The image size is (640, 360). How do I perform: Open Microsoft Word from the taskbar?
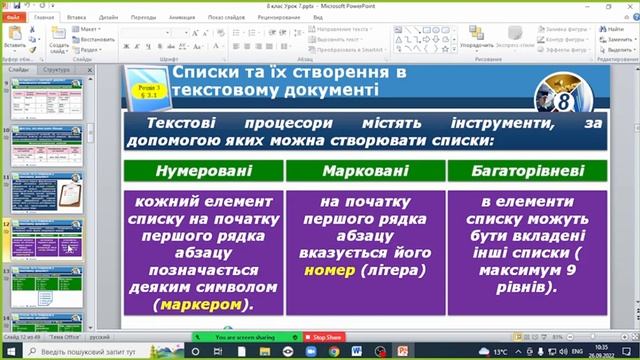click(357, 351)
